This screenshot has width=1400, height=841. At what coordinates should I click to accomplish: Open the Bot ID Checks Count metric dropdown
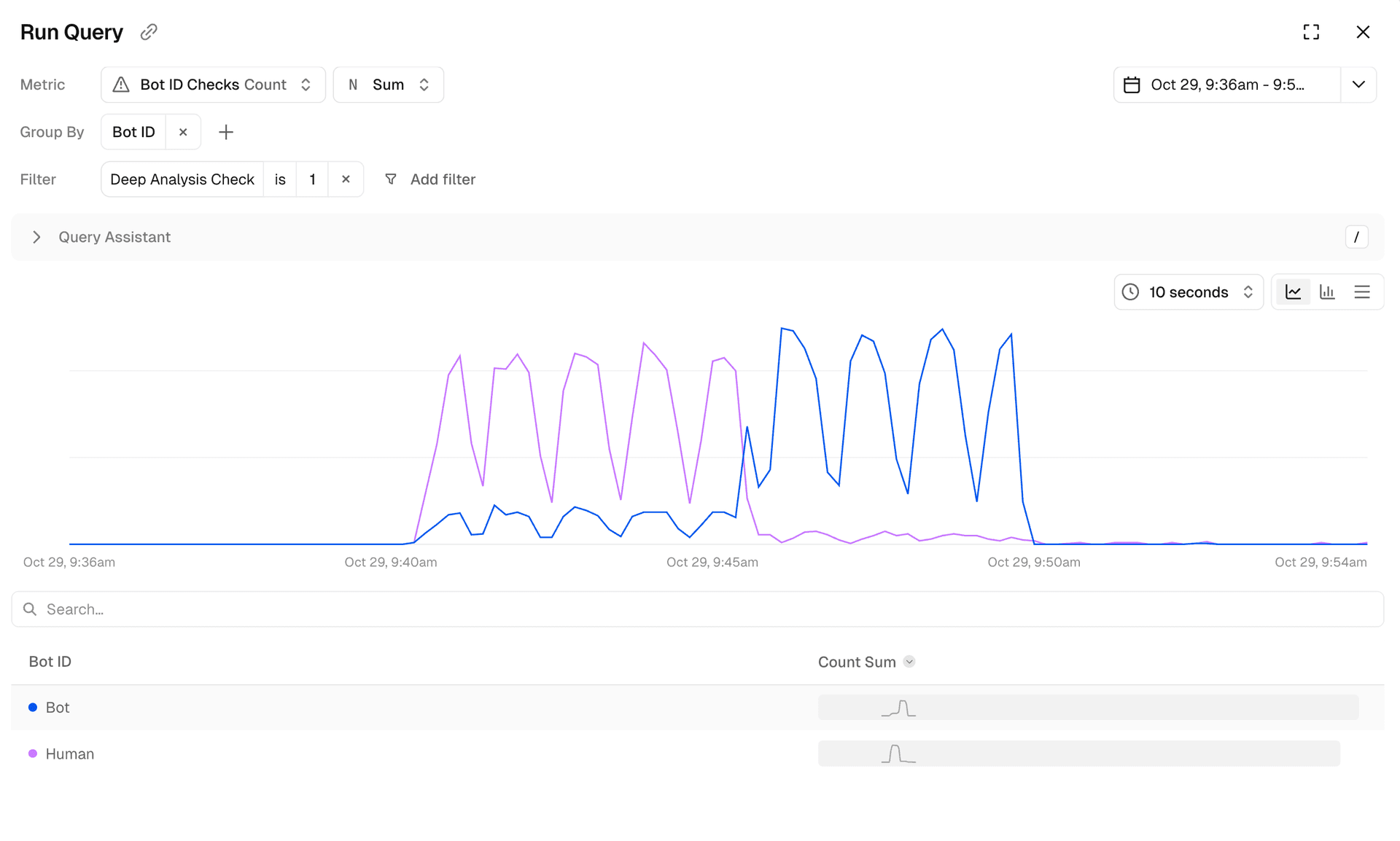(x=306, y=85)
